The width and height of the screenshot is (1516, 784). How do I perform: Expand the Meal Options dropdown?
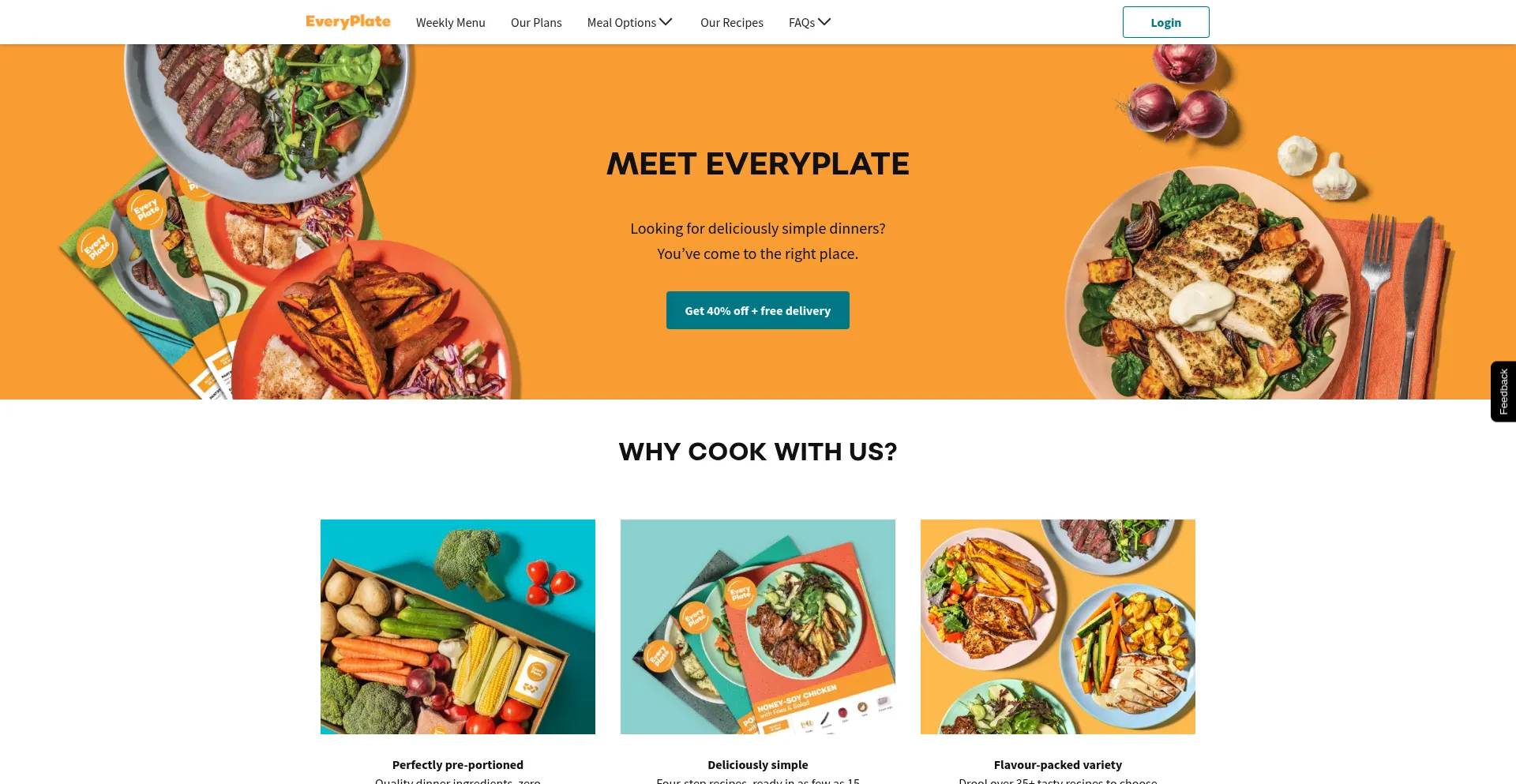click(629, 23)
